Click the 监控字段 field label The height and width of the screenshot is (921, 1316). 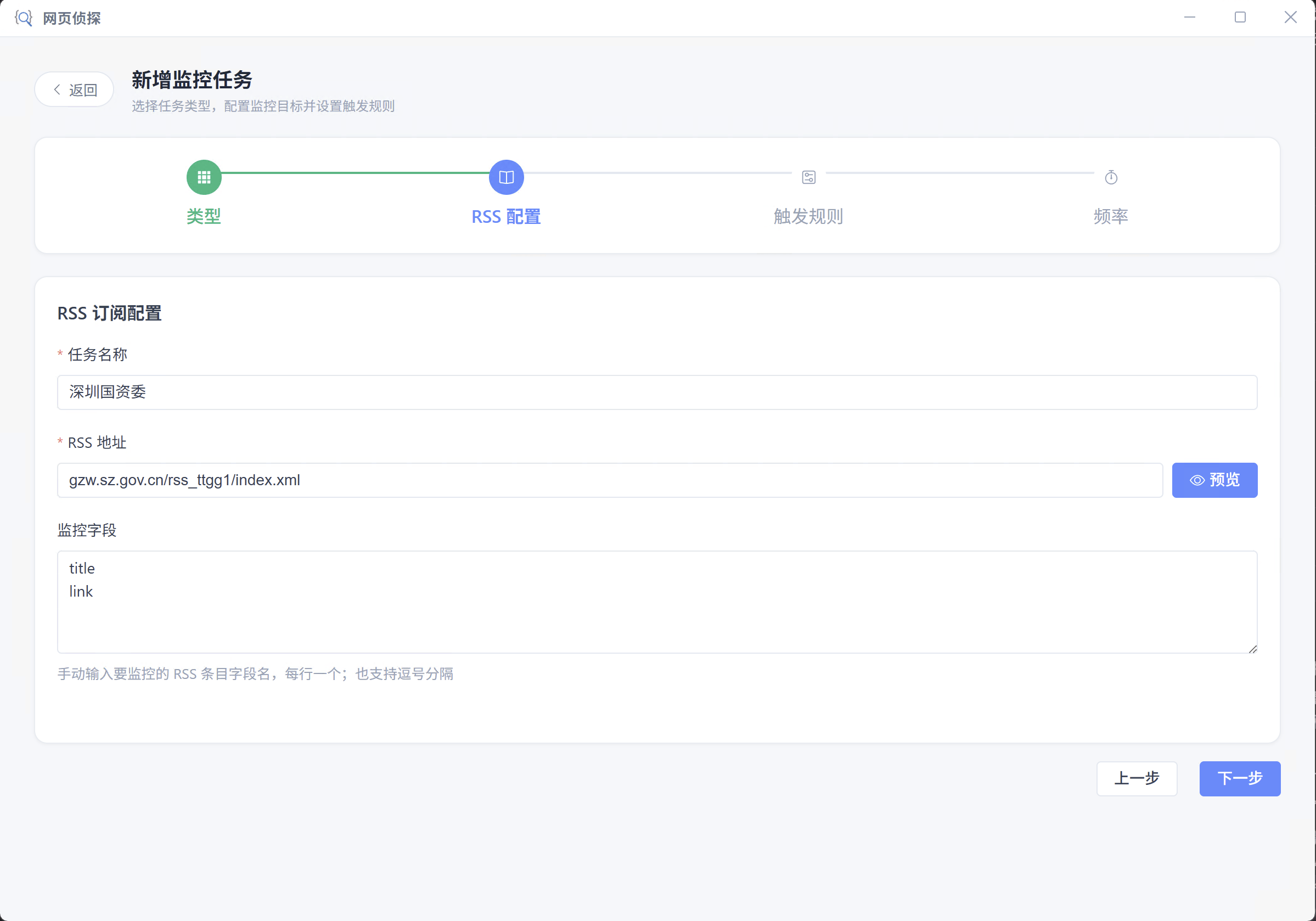[87, 531]
